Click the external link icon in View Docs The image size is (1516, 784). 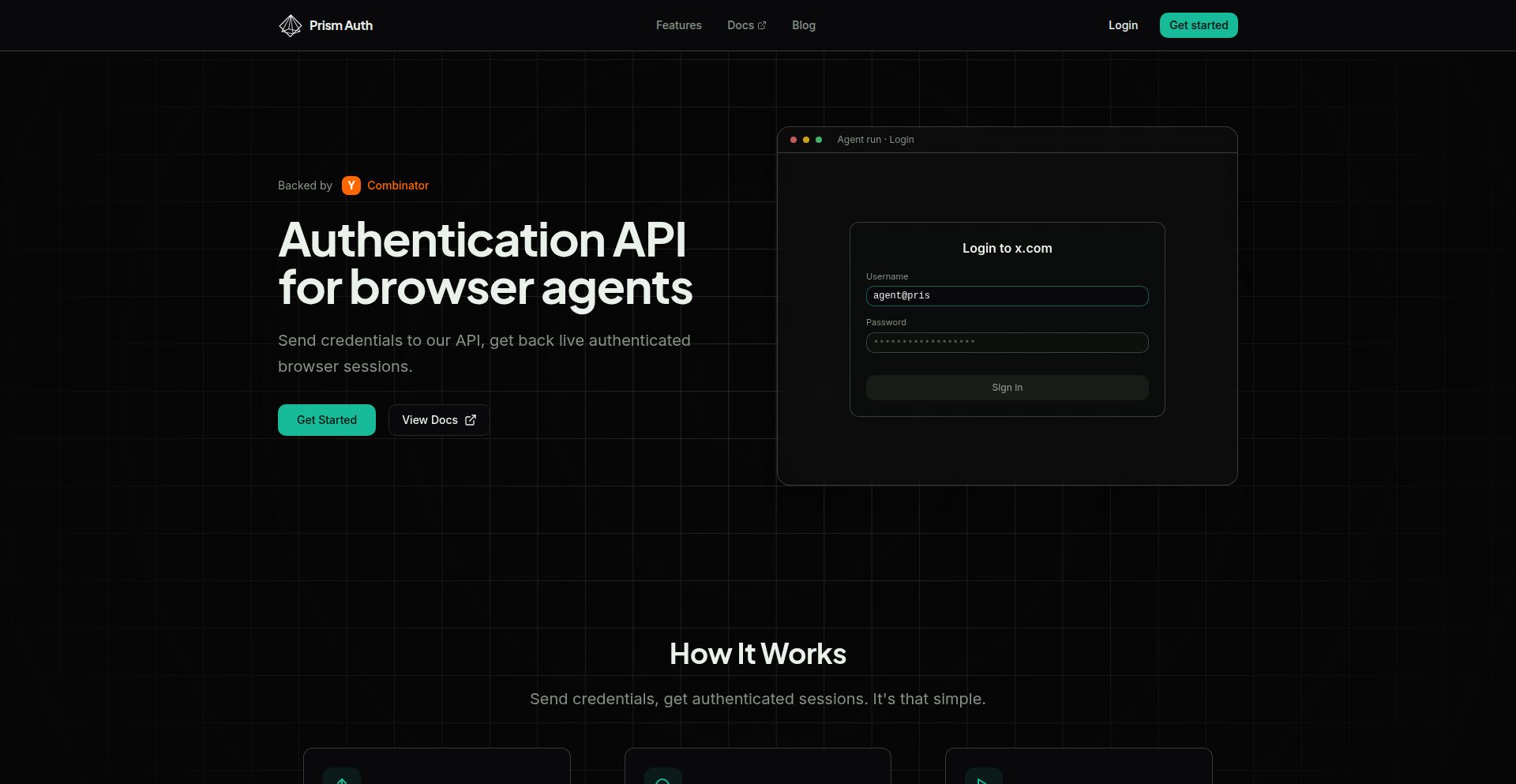click(x=471, y=420)
